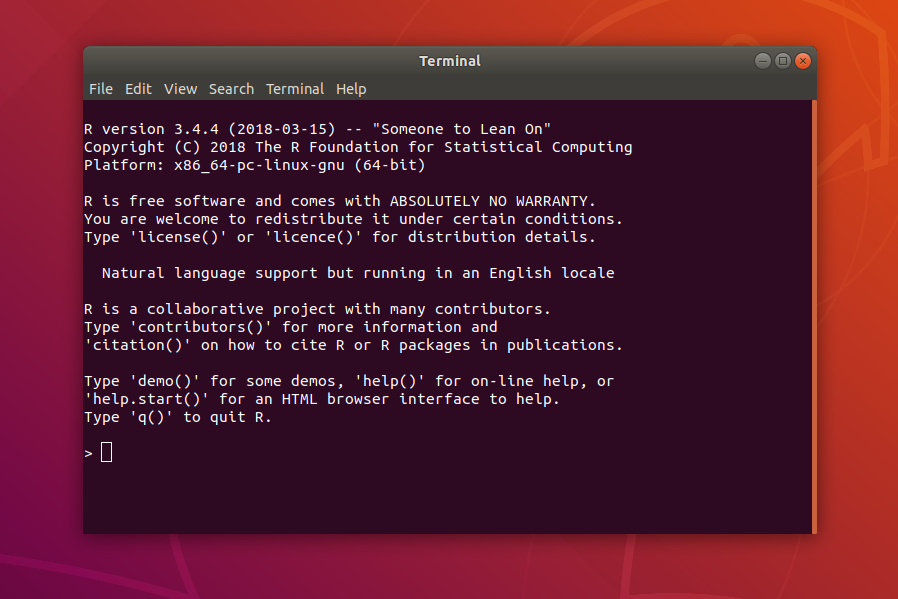898x599 pixels.
Task: Open the Search menu
Action: (231, 89)
